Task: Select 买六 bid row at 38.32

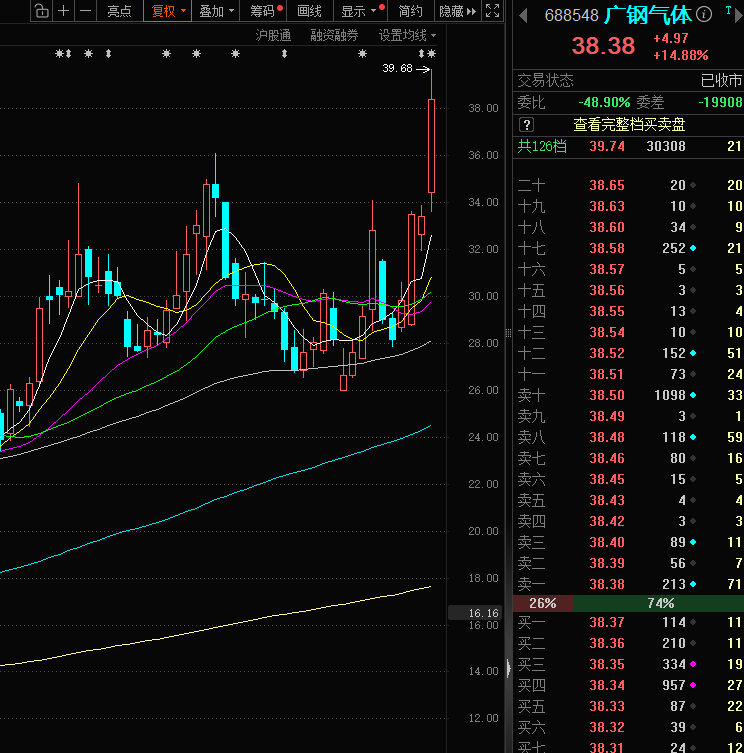Action: (629, 728)
